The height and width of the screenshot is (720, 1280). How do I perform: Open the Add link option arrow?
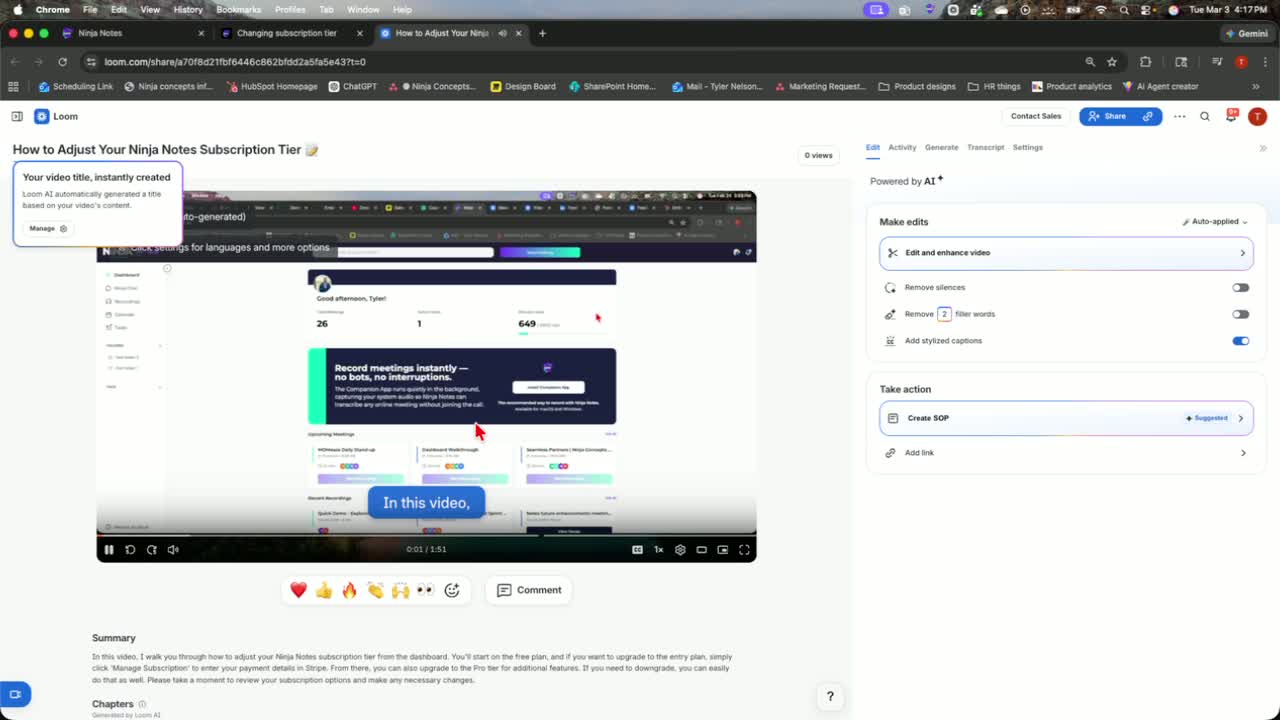click(x=1243, y=453)
